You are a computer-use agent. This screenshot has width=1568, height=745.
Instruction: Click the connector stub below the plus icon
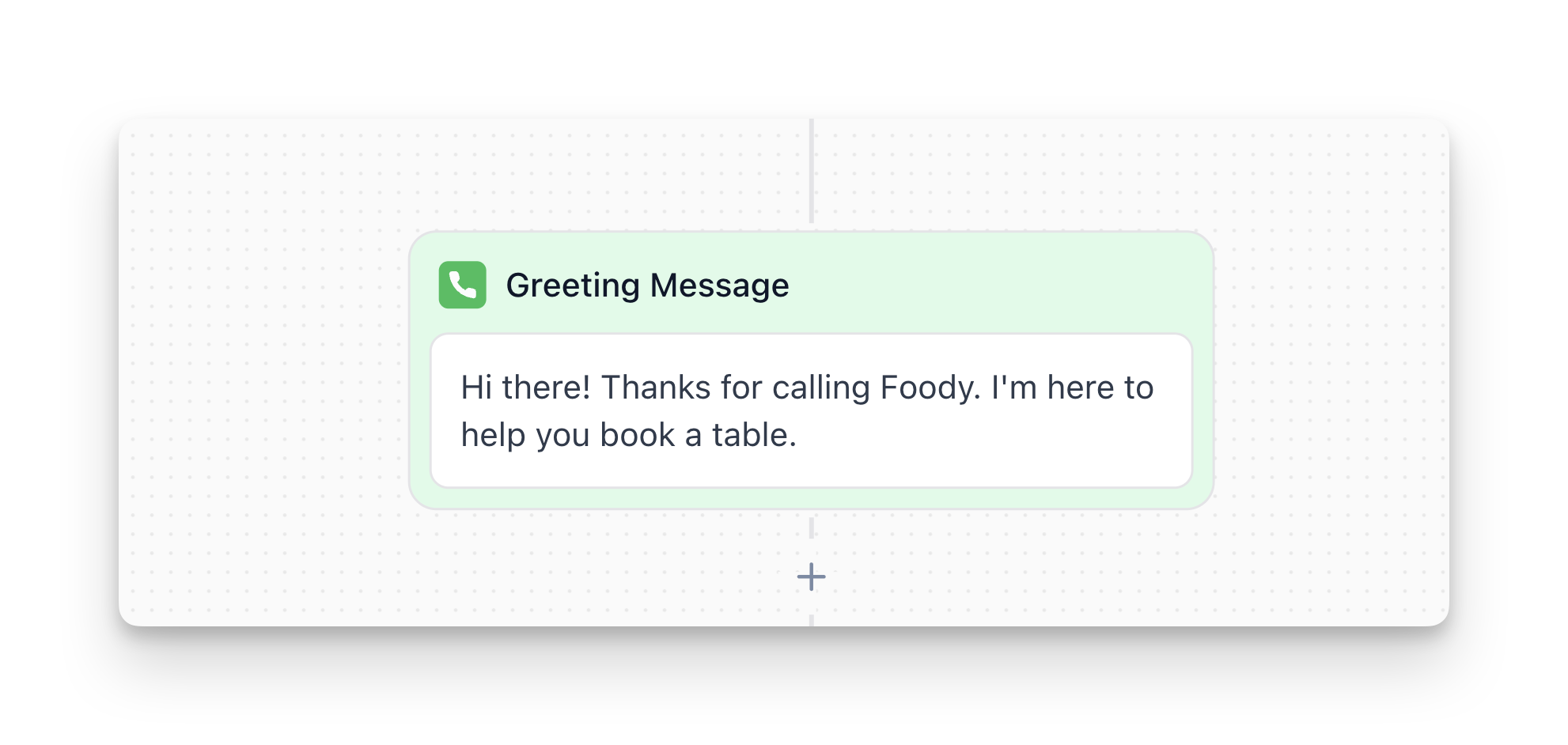pos(811,619)
